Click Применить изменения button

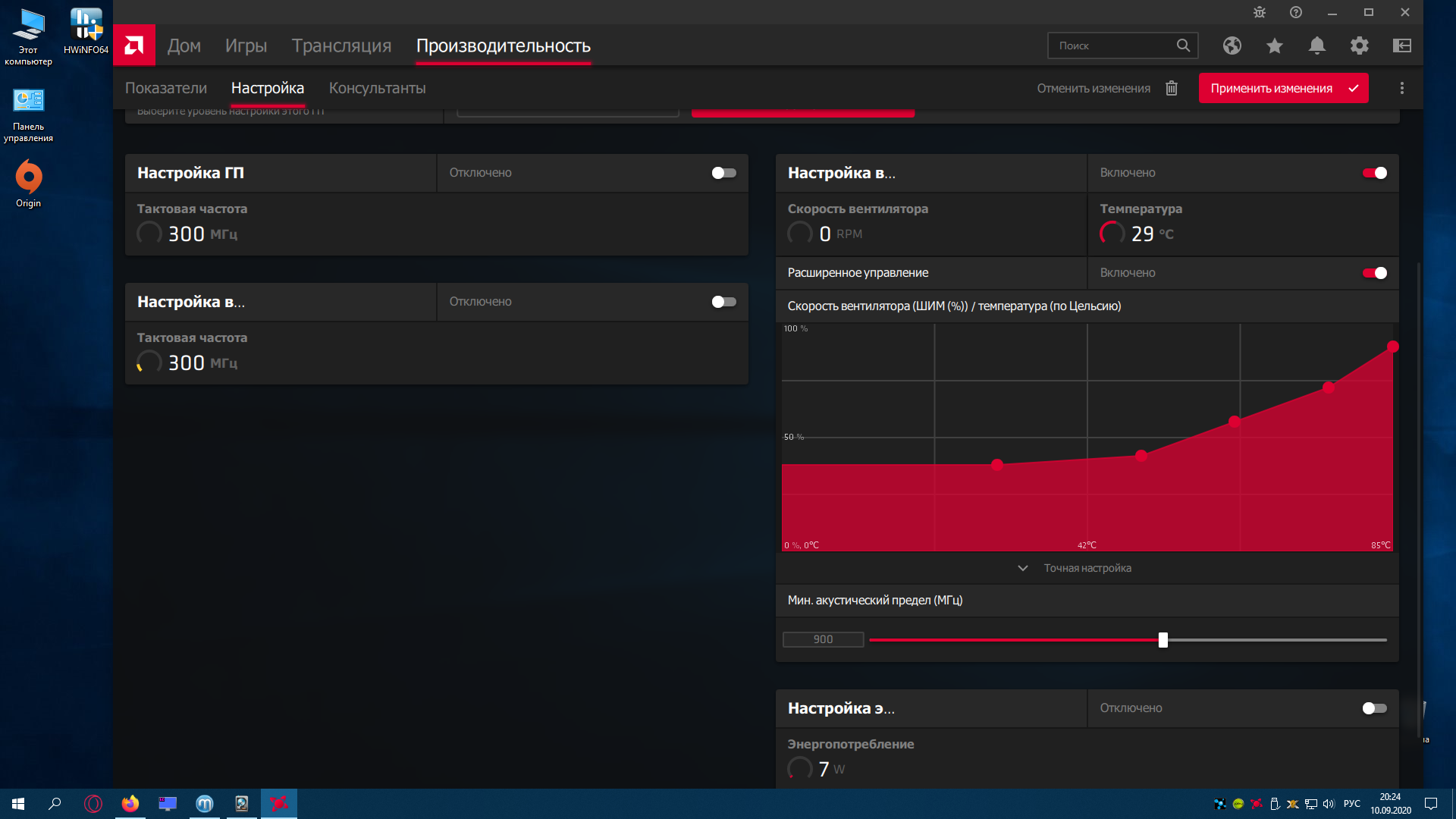pos(1282,88)
